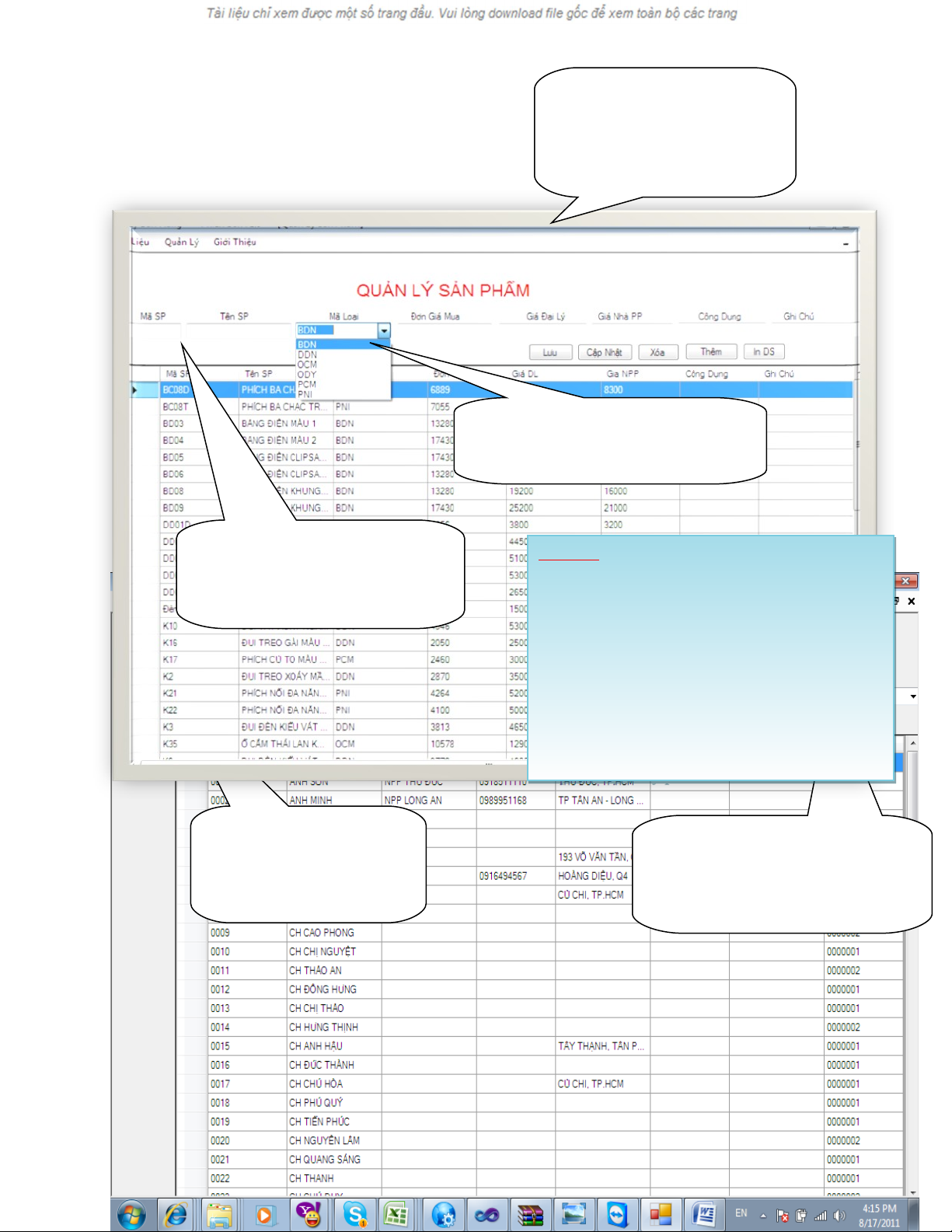Click the Xóa button
The image size is (952, 1232).
[657, 352]
